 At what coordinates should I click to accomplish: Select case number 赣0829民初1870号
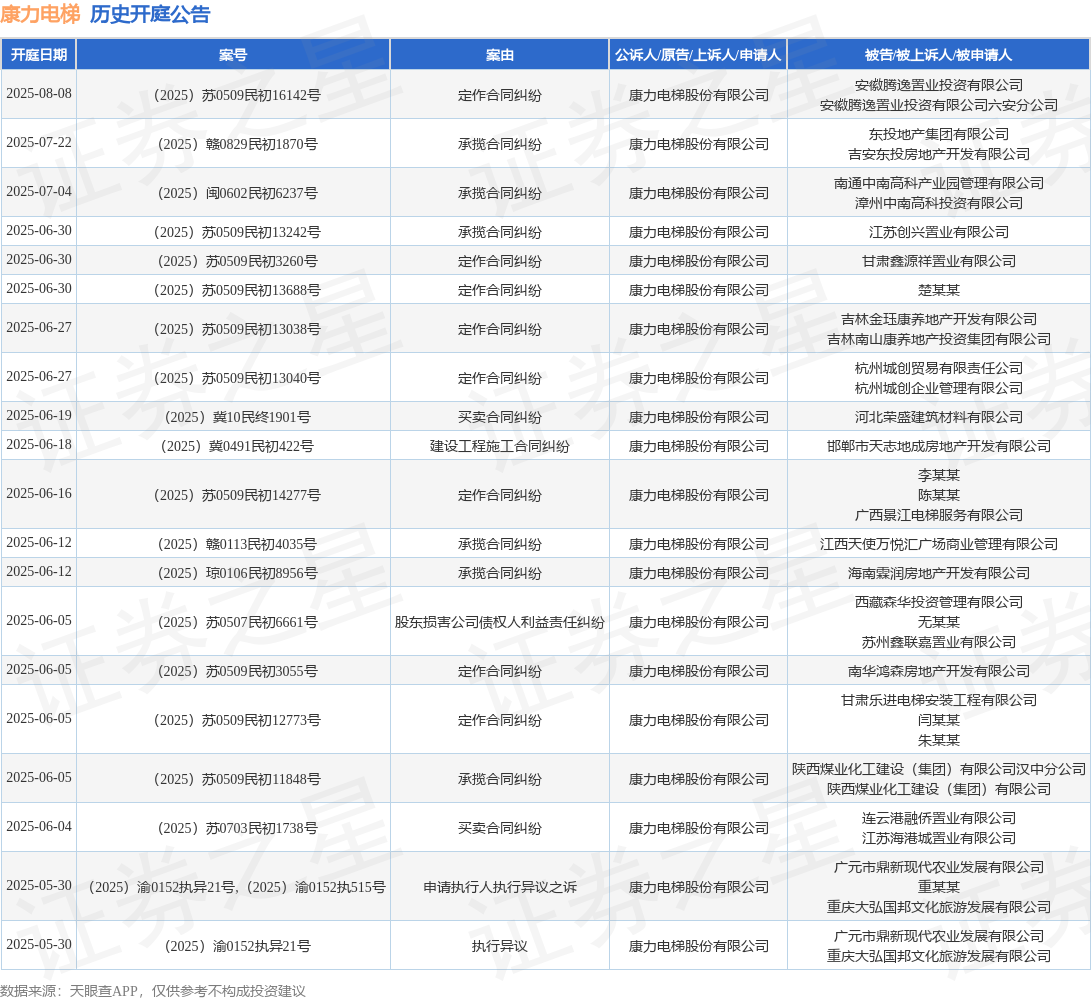point(237,144)
